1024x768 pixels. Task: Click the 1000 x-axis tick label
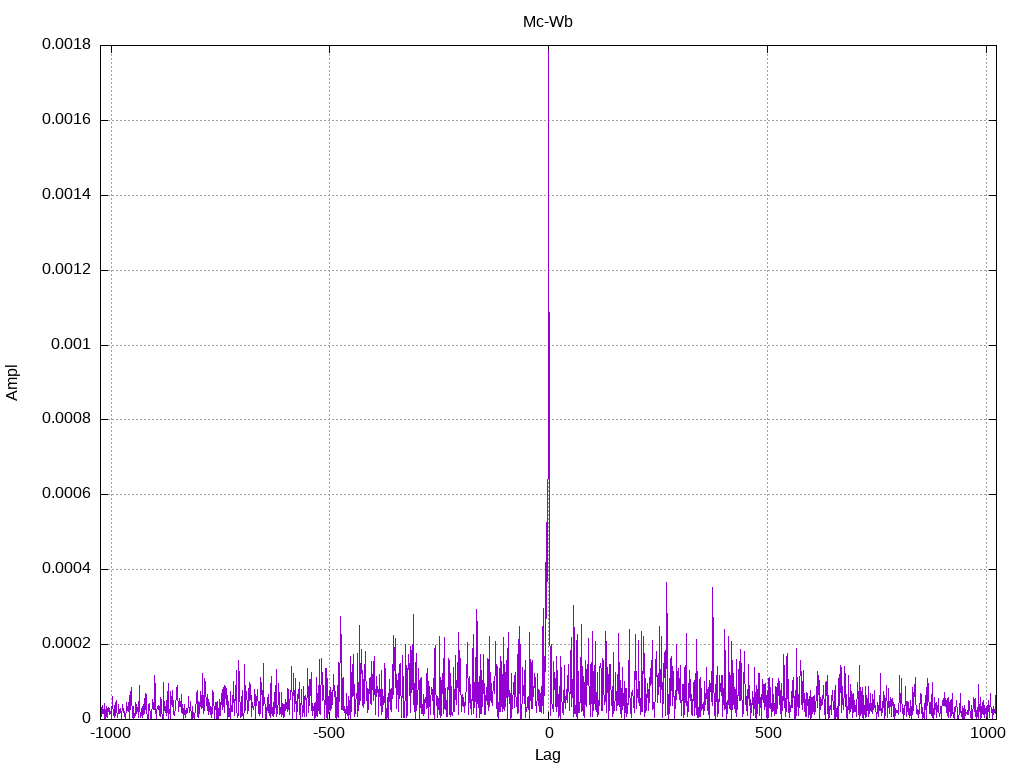pyautogui.click(x=986, y=733)
